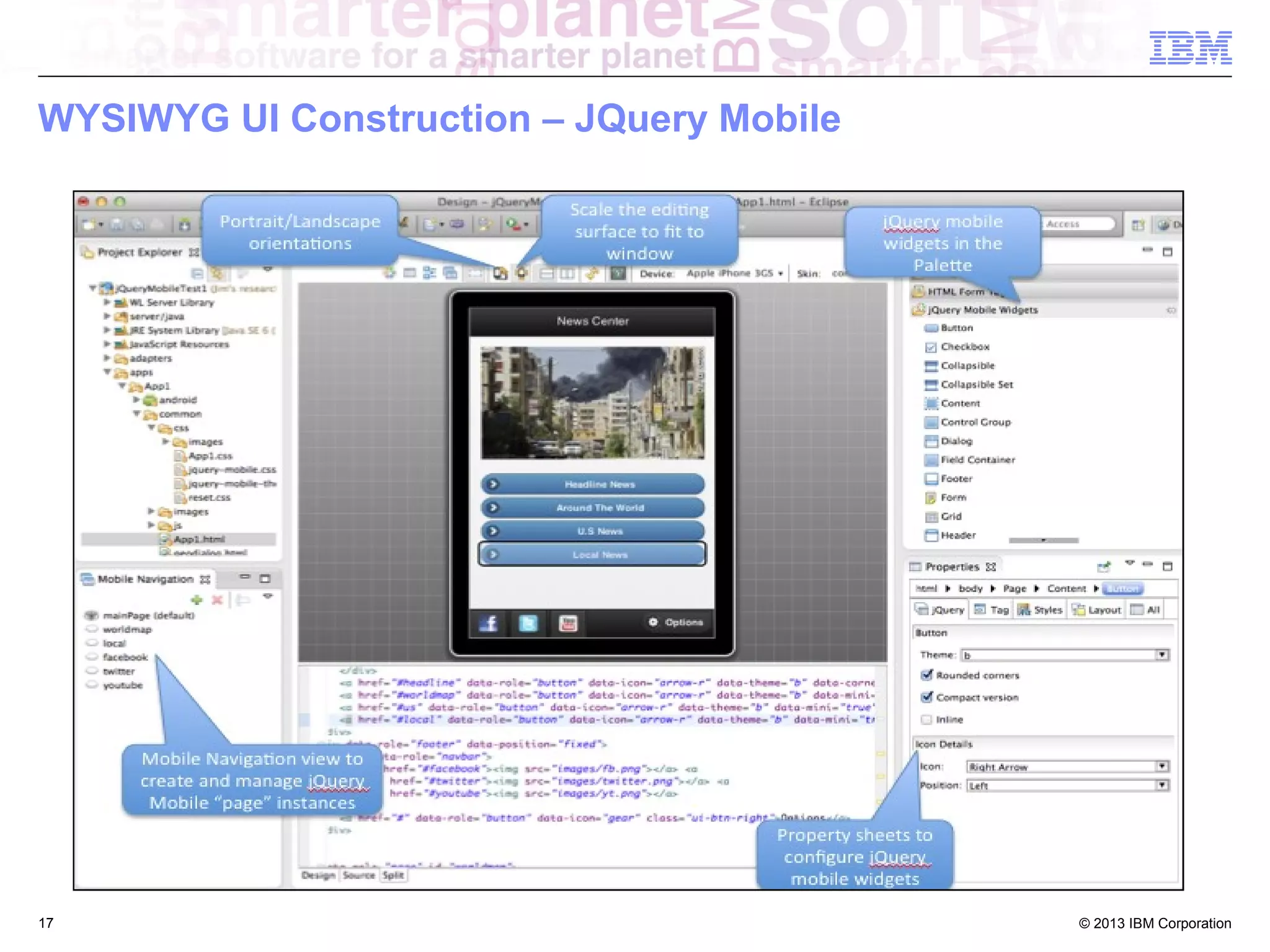The height and width of the screenshot is (952, 1270).
Task: Expand the WL Server Library node
Action: (x=107, y=302)
